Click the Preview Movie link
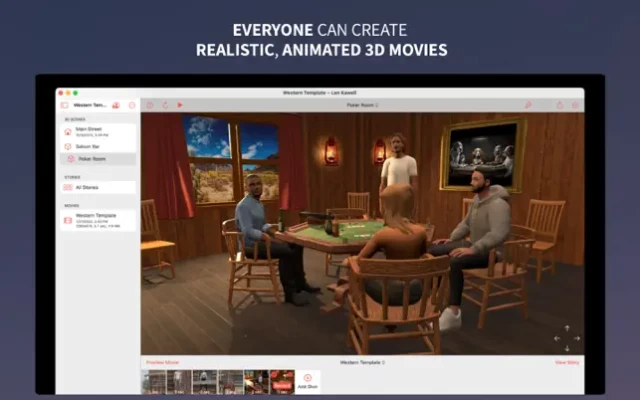 (x=162, y=362)
